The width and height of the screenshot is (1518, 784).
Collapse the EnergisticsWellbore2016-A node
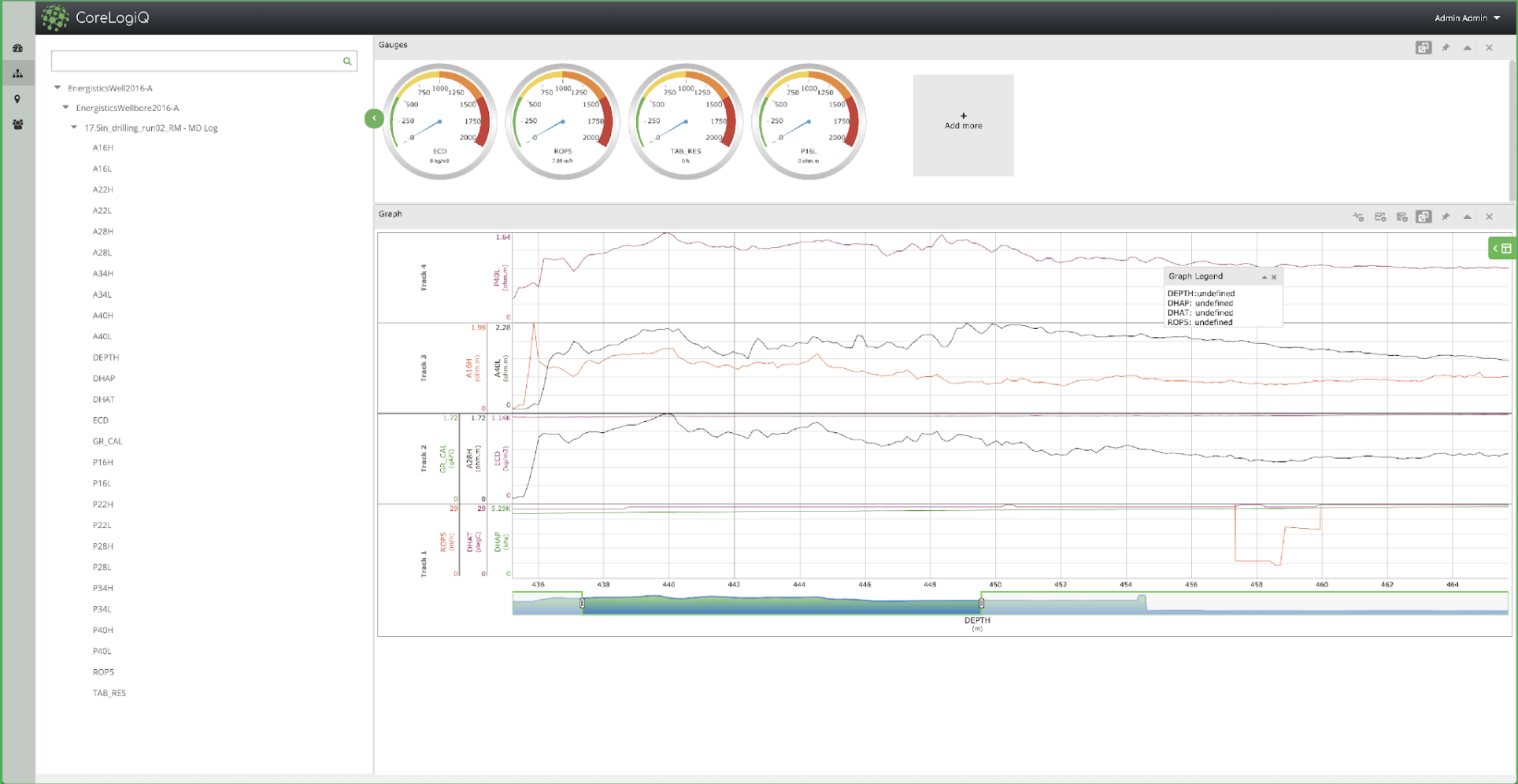click(66, 108)
